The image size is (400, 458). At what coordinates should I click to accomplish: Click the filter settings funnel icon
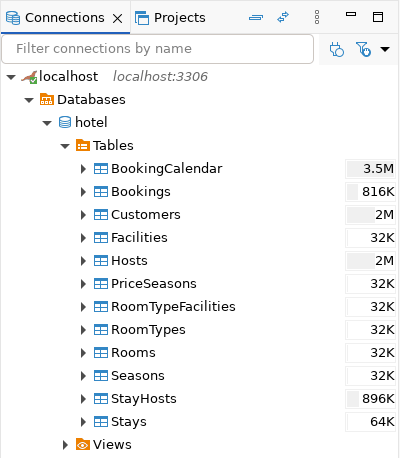363,50
